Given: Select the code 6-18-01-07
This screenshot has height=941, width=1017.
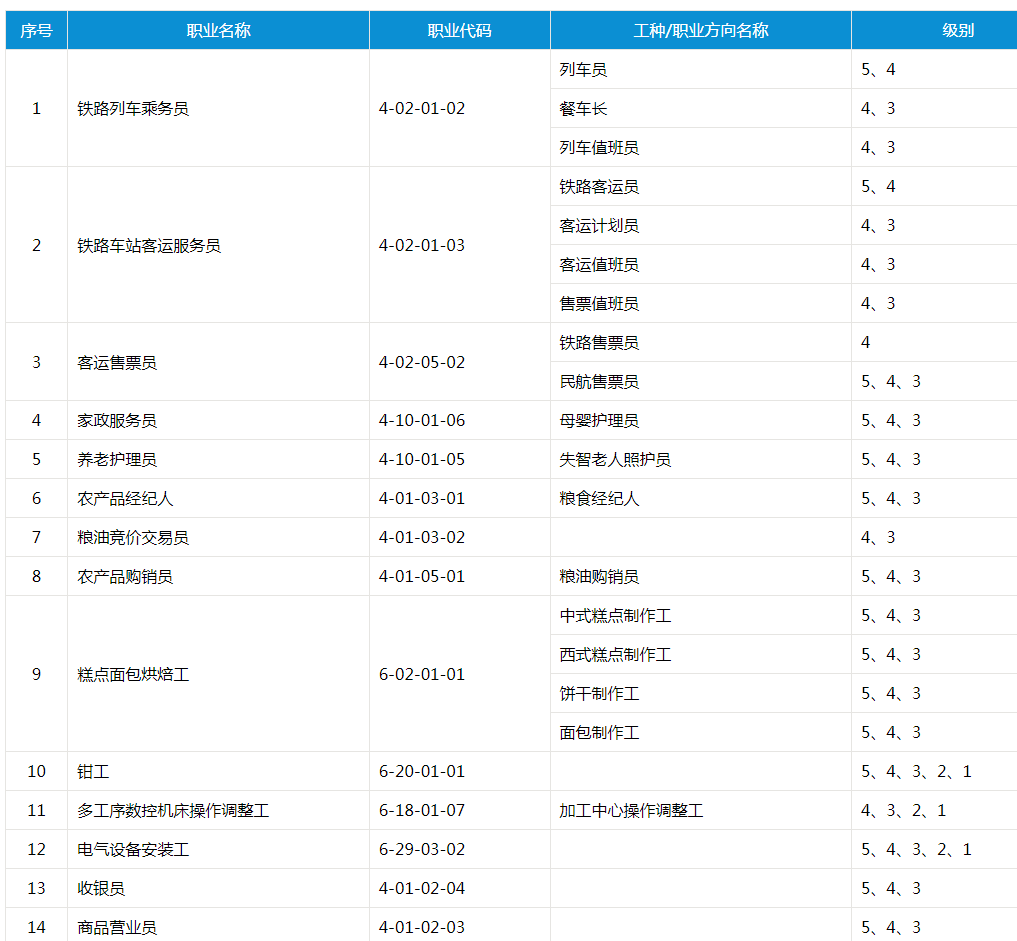Looking at the screenshot, I should click(x=422, y=810).
